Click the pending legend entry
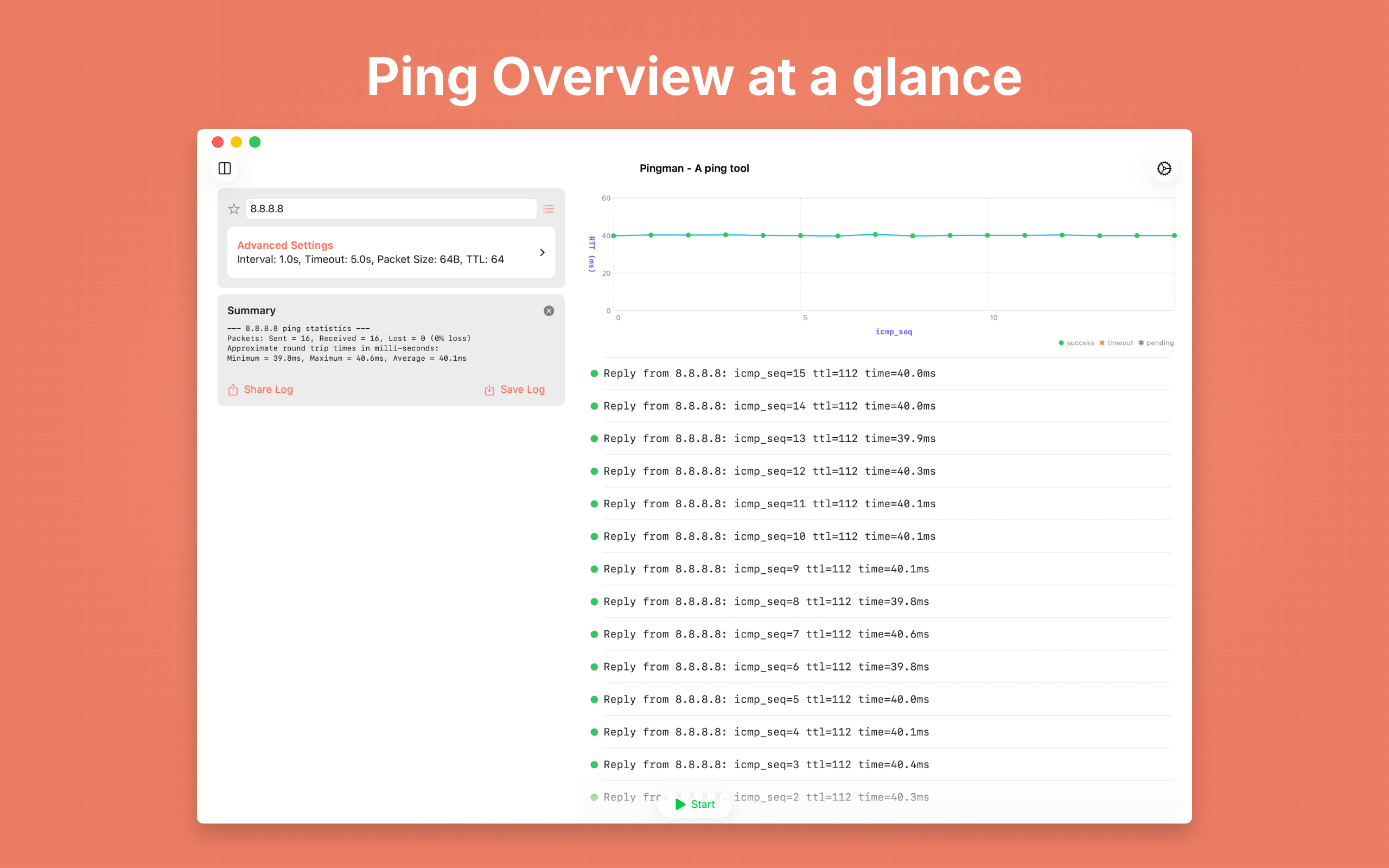The width and height of the screenshot is (1389, 868). 1156,343
